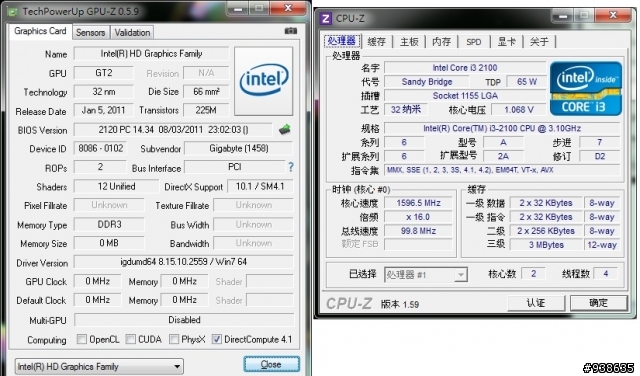
Task: Click the BIOS Version field
Action: point(173,129)
